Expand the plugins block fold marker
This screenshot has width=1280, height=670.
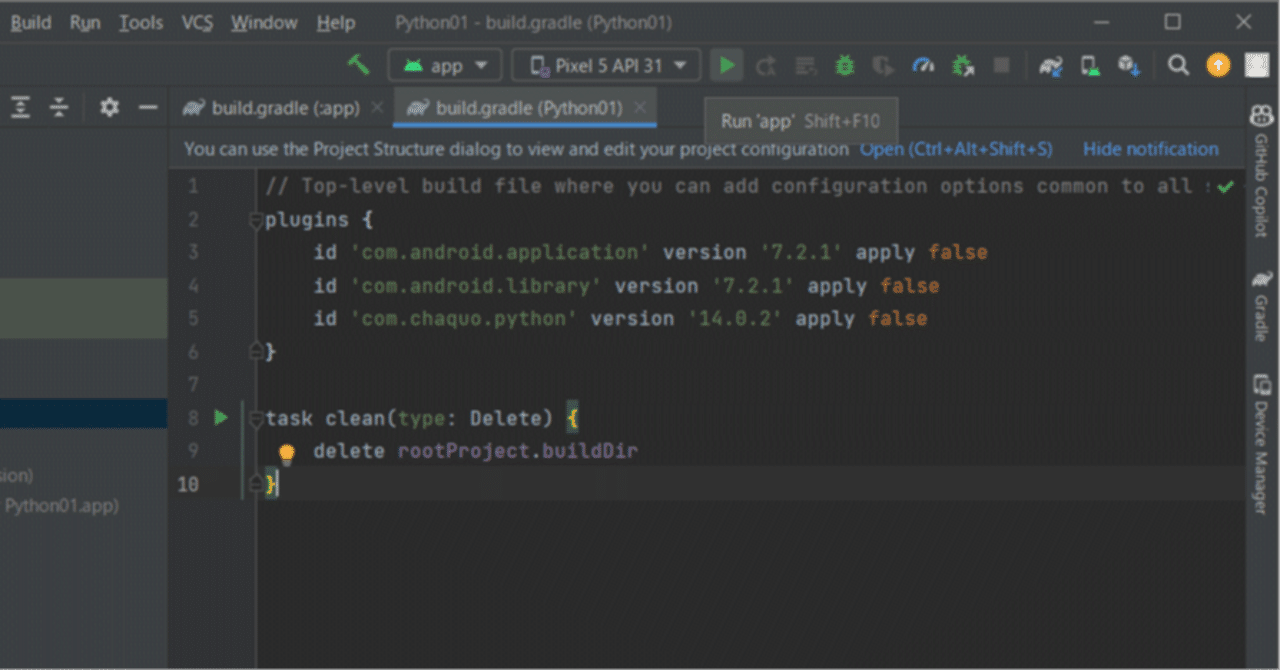pos(255,221)
